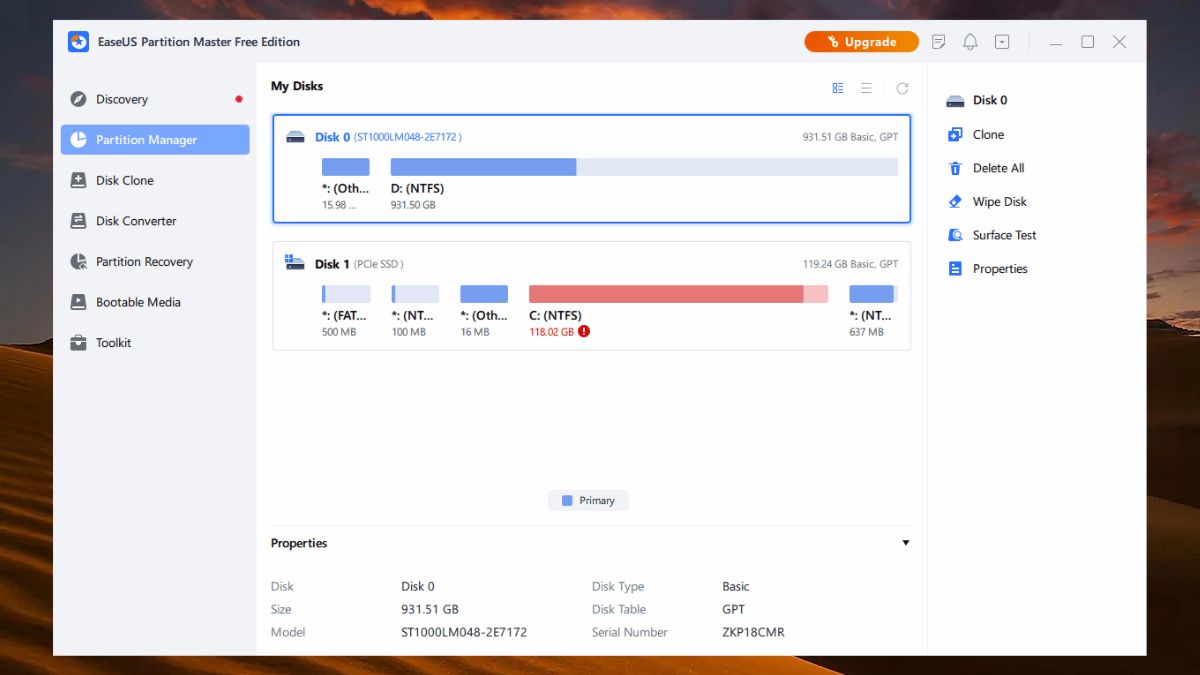
Task: Switch to list view icon
Action: [866, 88]
